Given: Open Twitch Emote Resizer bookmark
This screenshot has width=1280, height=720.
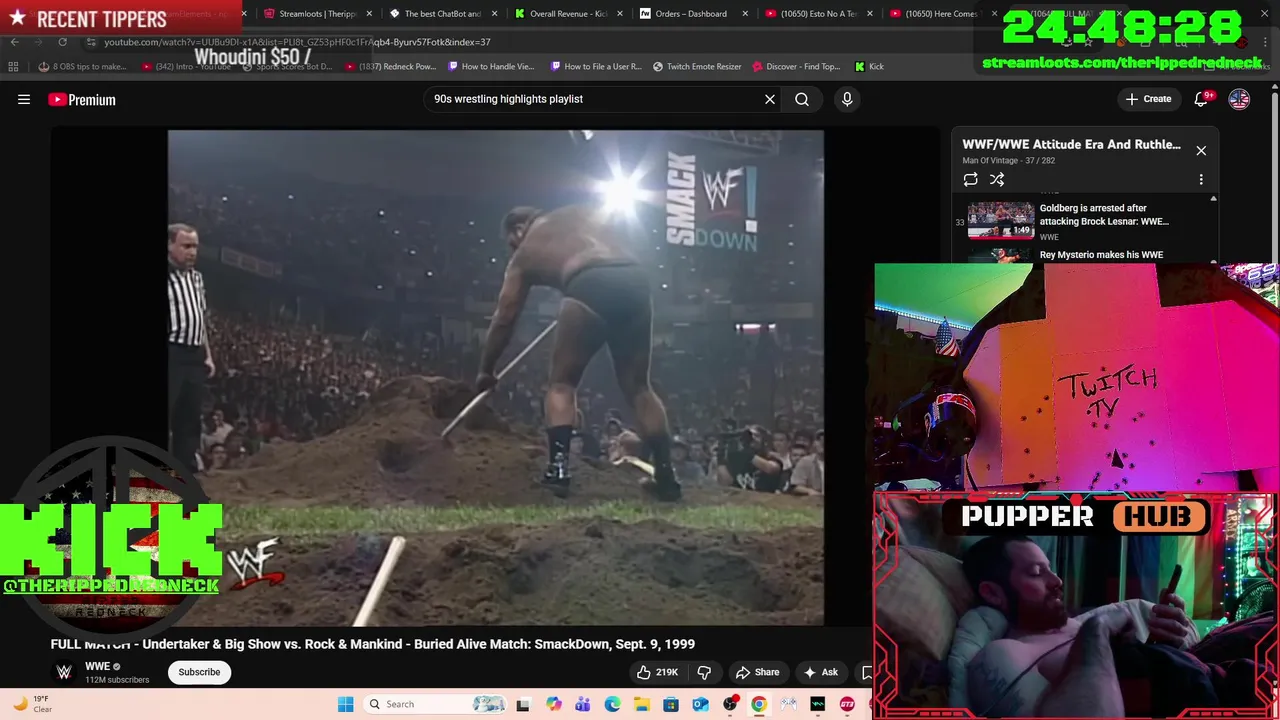Looking at the screenshot, I should [x=697, y=66].
